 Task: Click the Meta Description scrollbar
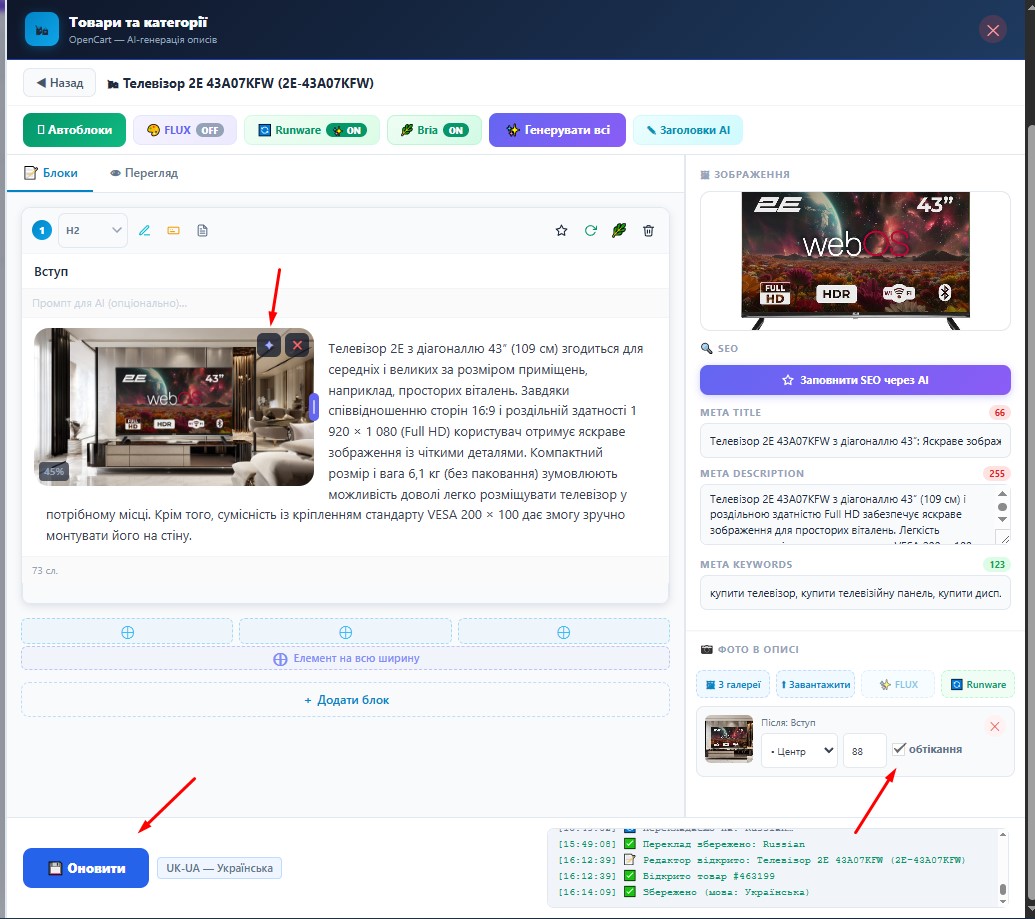point(1002,507)
